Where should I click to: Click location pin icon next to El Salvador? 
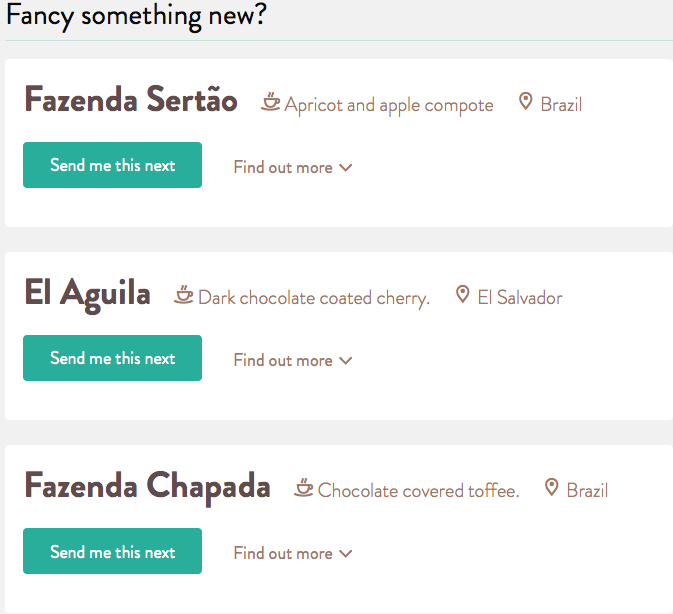(462, 295)
